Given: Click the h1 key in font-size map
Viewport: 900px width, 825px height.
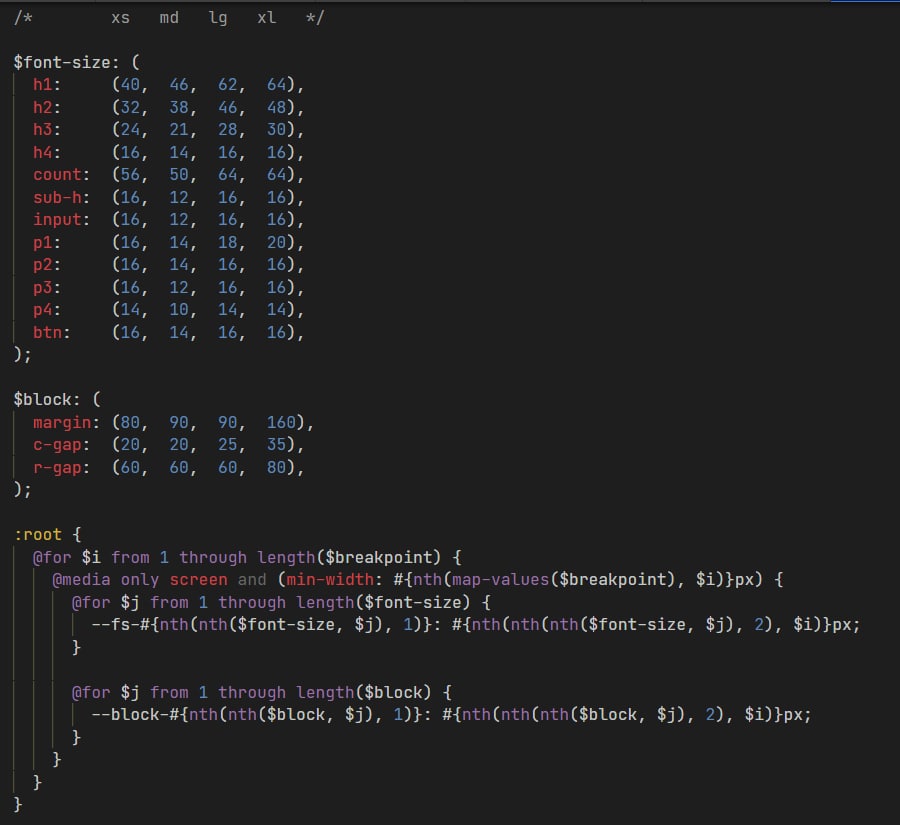Looking at the screenshot, I should (42, 84).
